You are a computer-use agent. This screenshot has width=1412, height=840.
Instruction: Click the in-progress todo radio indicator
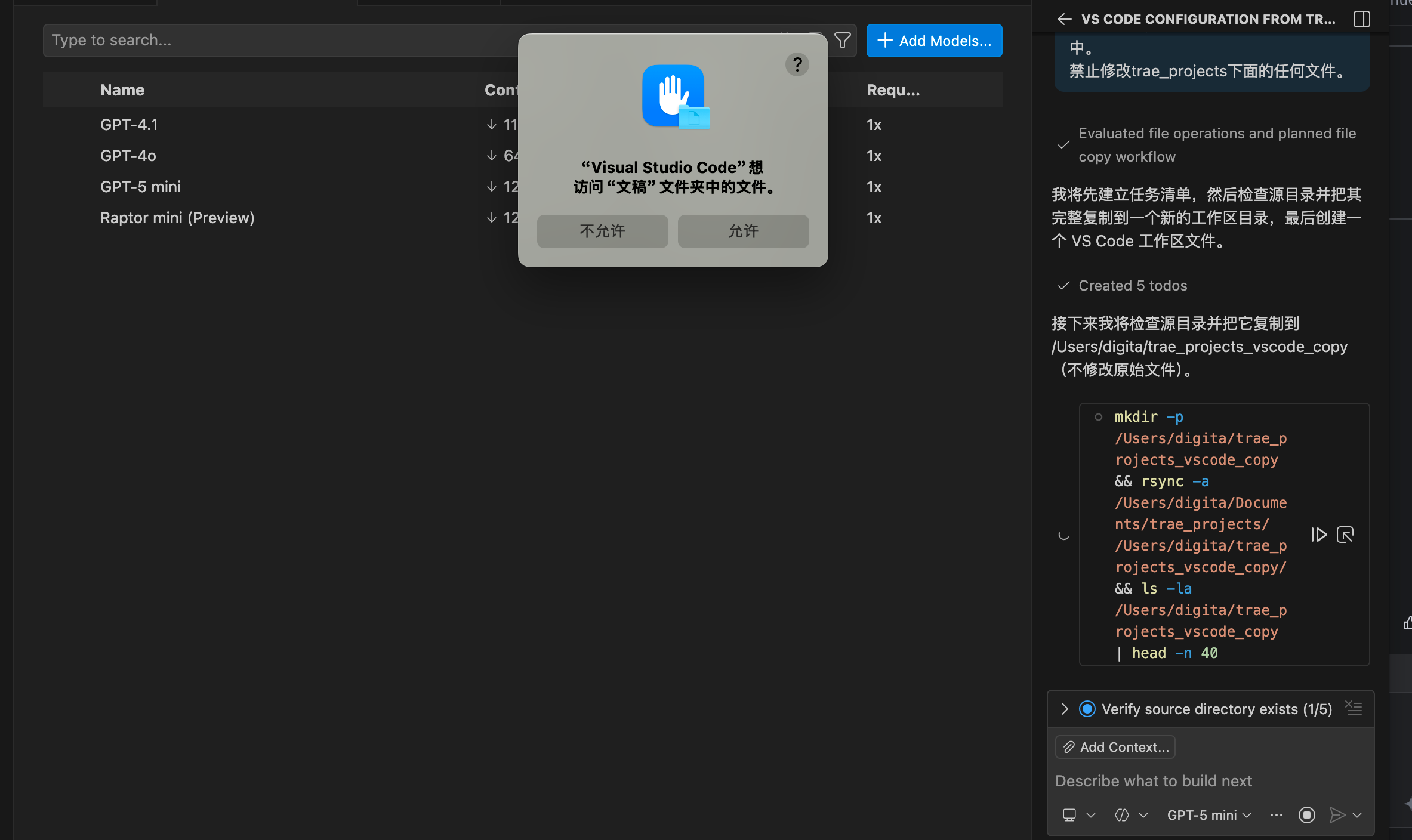coord(1087,709)
